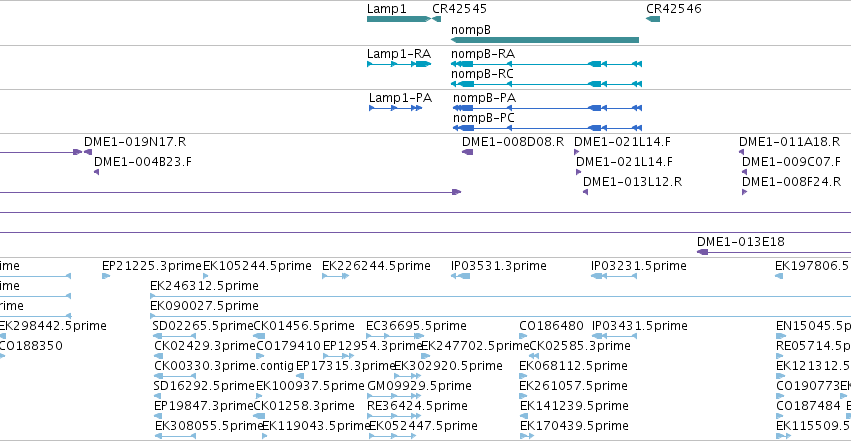Click EST CK01258.3prime

[259, 417]
